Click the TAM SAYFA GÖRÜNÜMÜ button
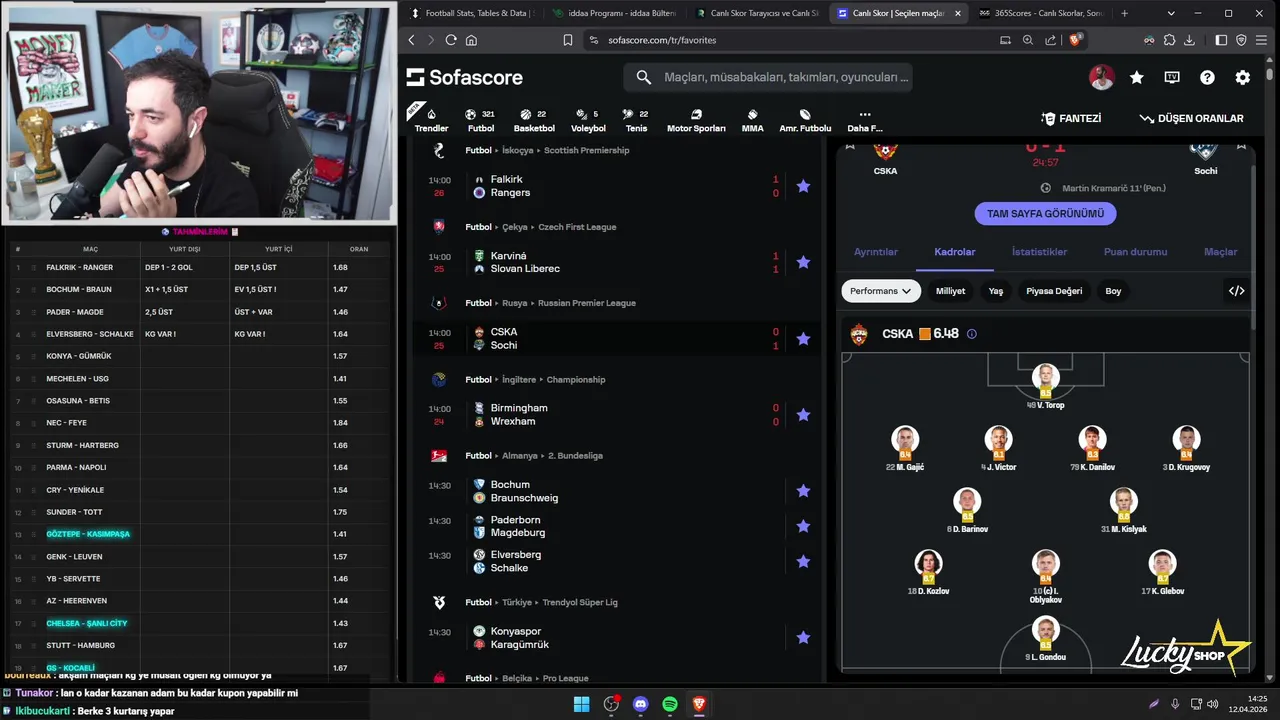 [1045, 214]
